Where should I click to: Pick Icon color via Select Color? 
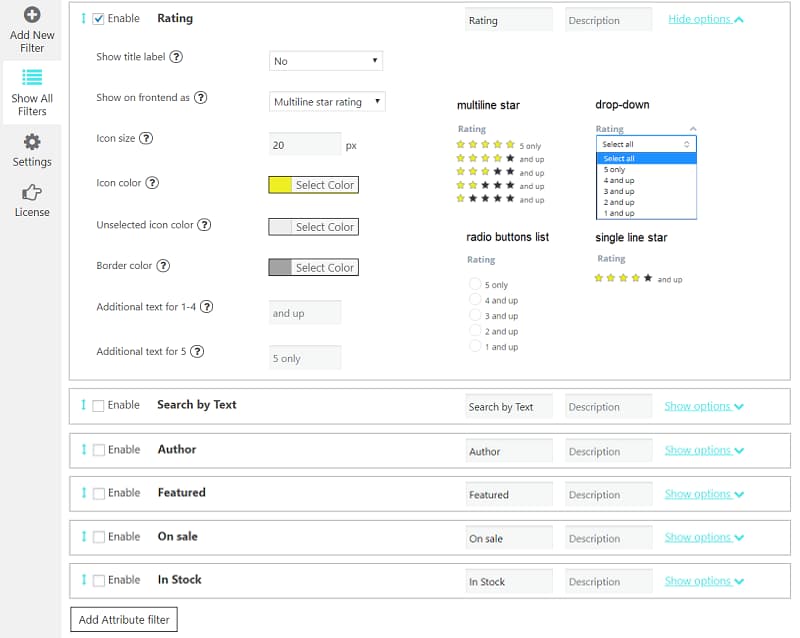coord(313,185)
